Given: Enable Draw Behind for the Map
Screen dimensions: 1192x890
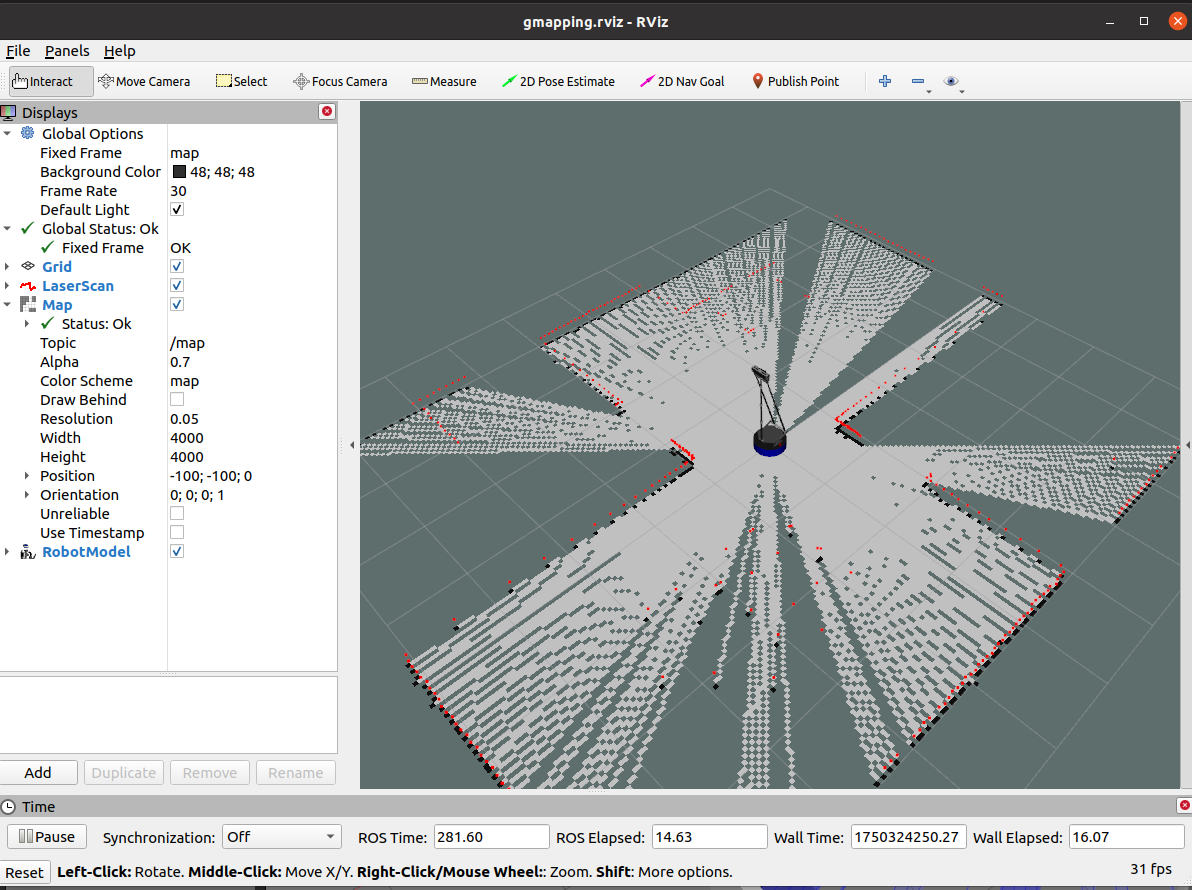Looking at the screenshot, I should point(176,398).
